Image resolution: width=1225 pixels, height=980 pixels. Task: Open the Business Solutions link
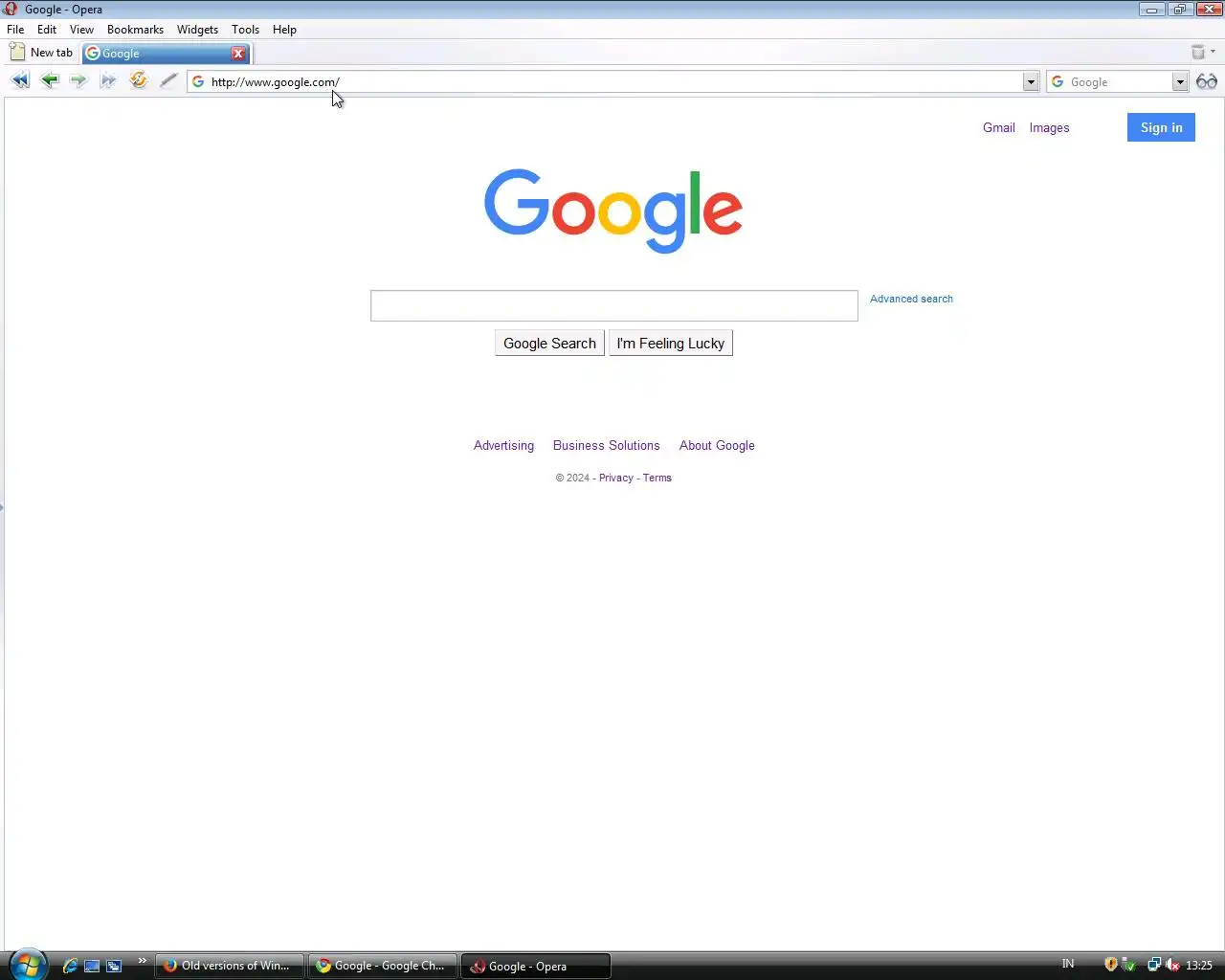coord(606,445)
